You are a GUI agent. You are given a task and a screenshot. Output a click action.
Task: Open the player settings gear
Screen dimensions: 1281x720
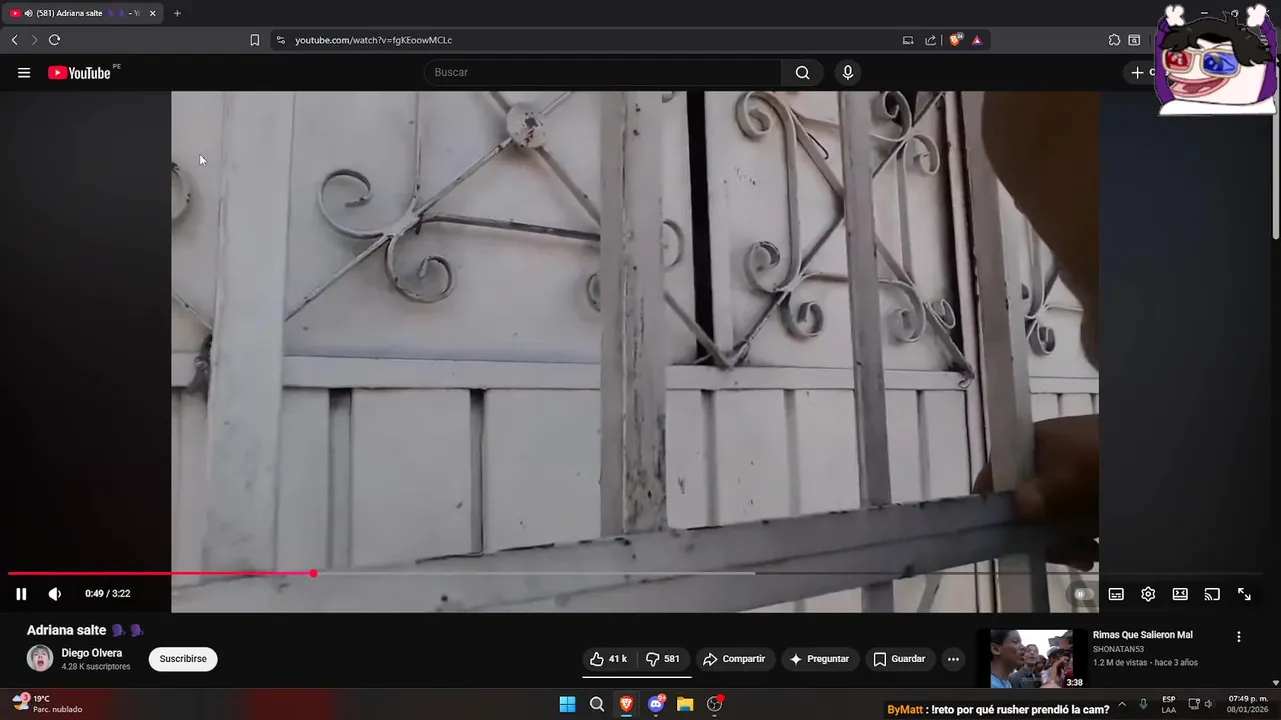click(x=1148, y=594)
